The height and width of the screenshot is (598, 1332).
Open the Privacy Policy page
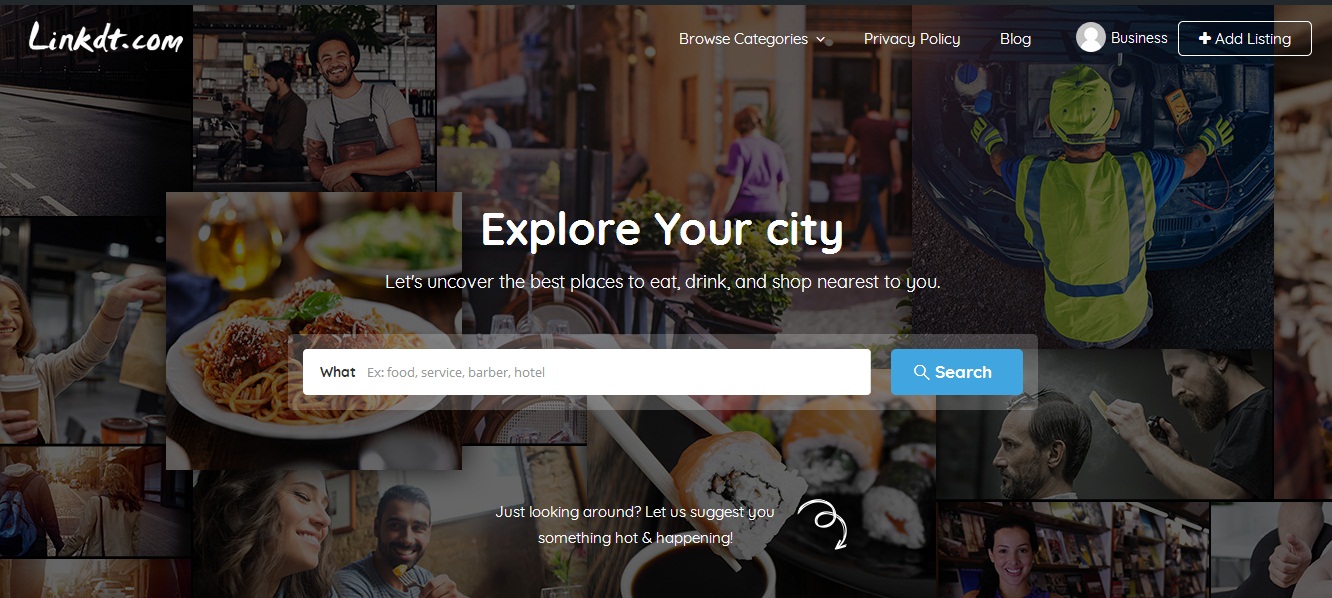point(912,39)
